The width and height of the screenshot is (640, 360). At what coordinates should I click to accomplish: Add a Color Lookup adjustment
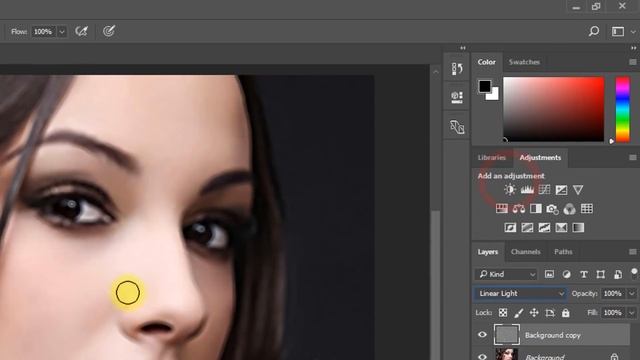click(587, 209)
